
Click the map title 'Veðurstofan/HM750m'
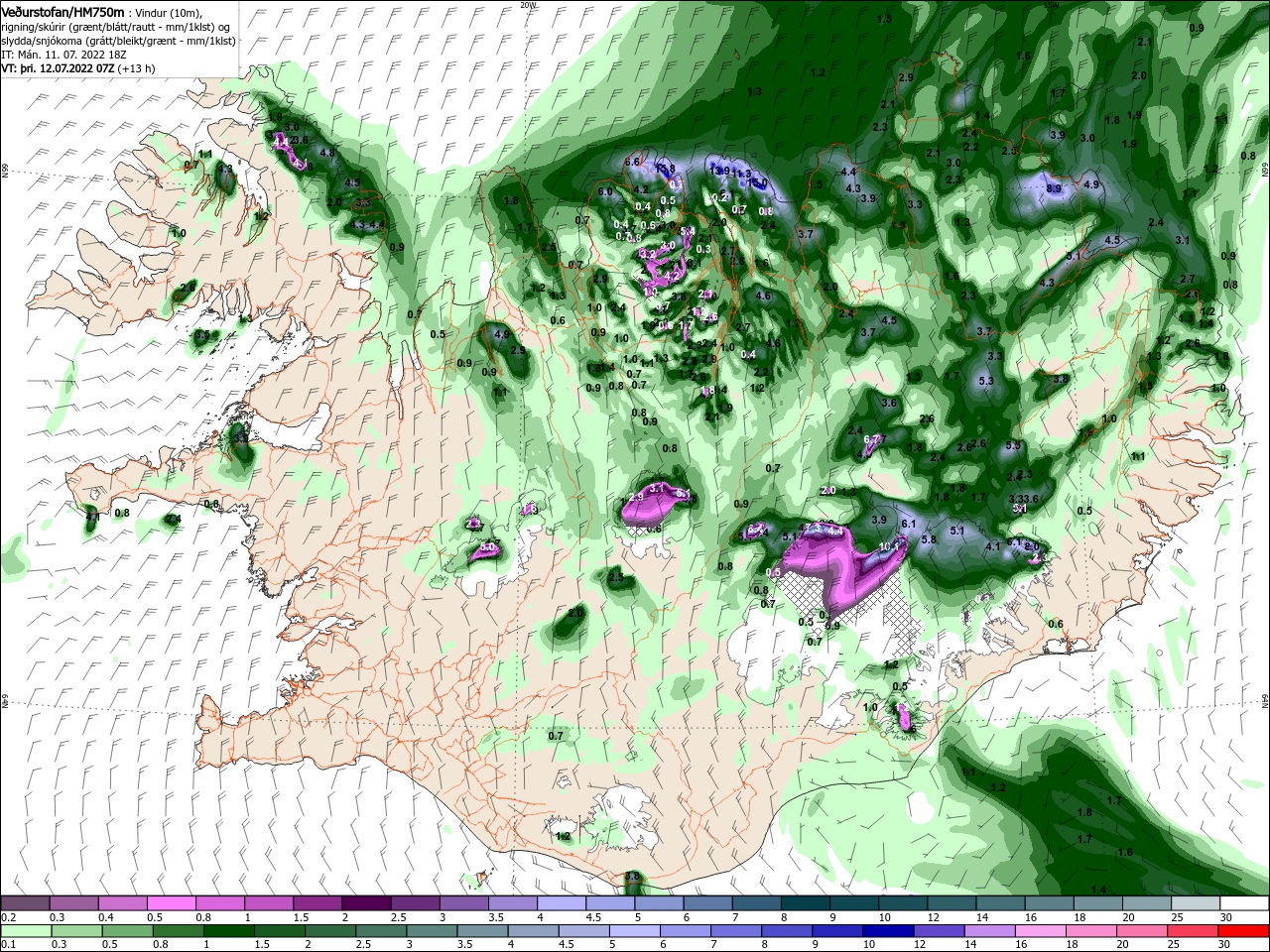pos(63,12)
